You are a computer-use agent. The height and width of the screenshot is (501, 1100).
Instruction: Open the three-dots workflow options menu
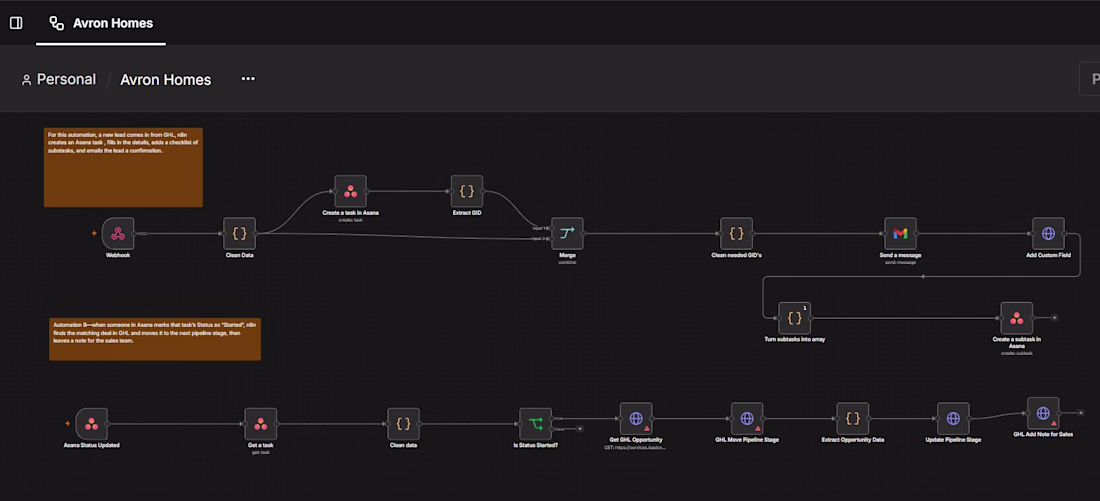click(248, 79)
